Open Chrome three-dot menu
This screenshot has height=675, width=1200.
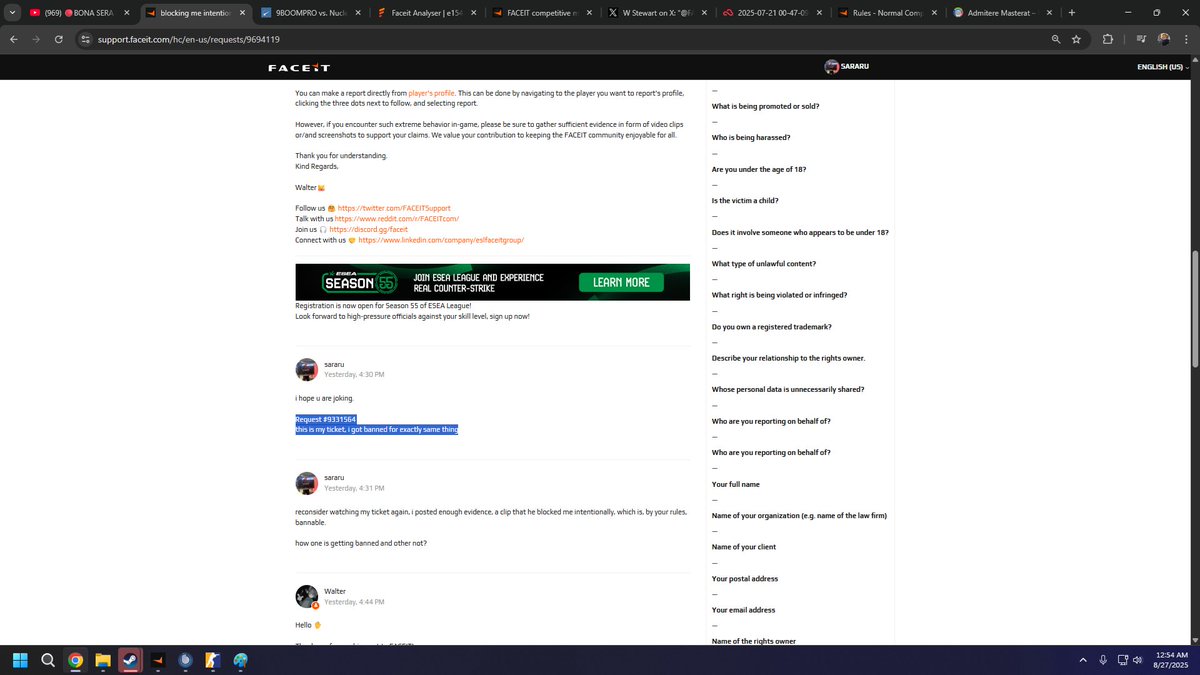click(1185, 39)
